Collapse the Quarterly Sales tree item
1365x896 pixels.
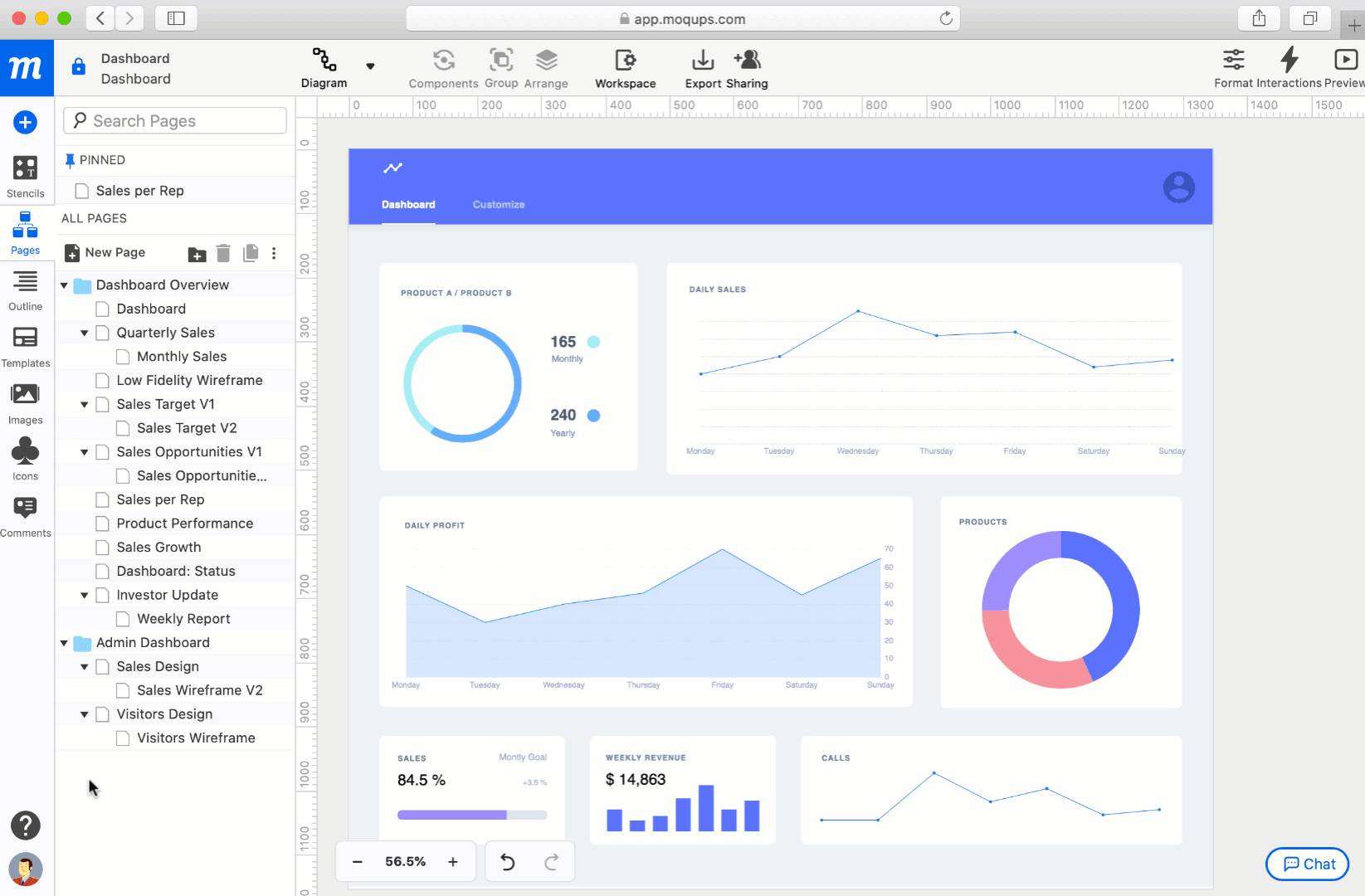(84, 332)
